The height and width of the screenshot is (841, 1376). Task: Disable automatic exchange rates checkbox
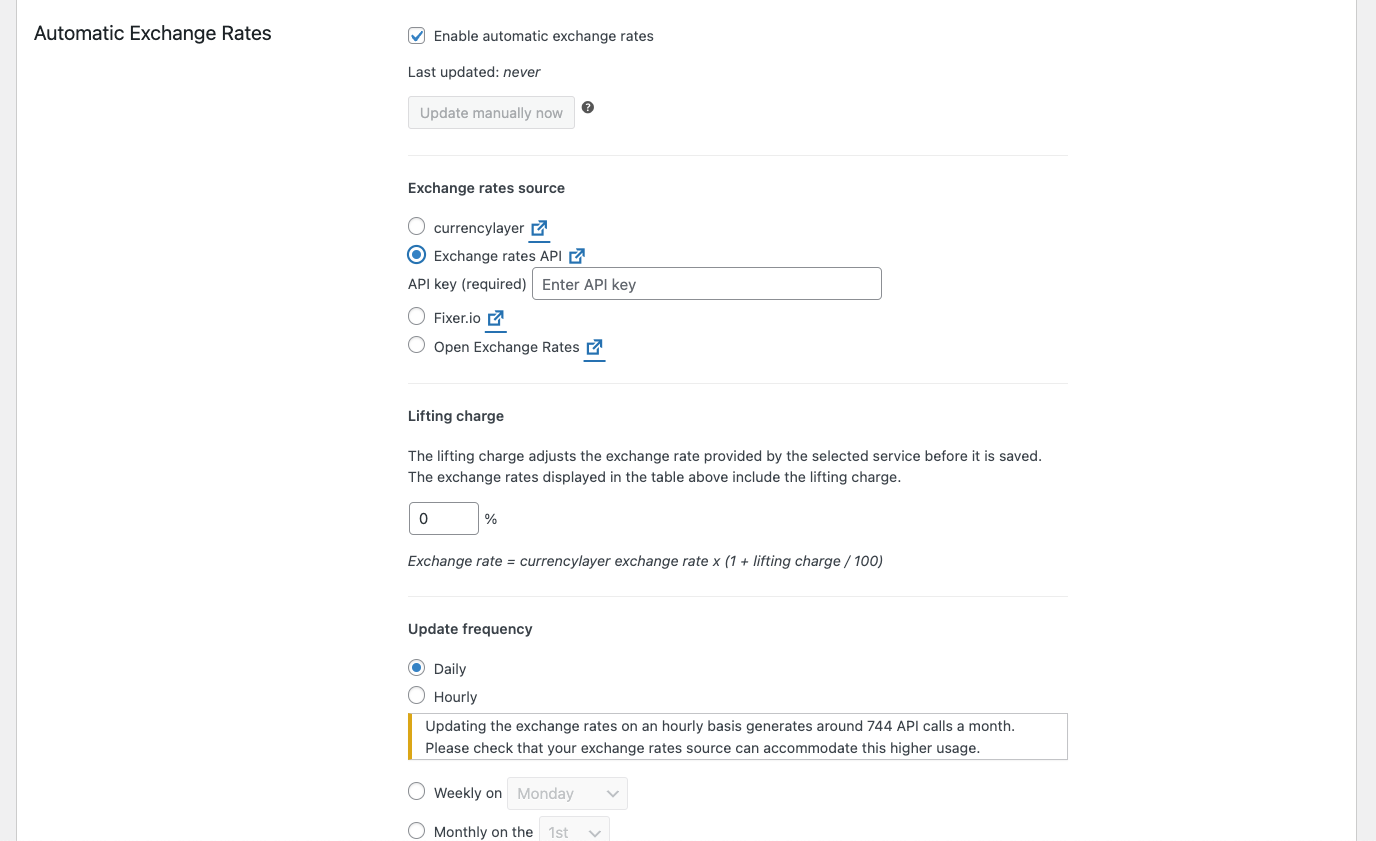tap(416, 35)
